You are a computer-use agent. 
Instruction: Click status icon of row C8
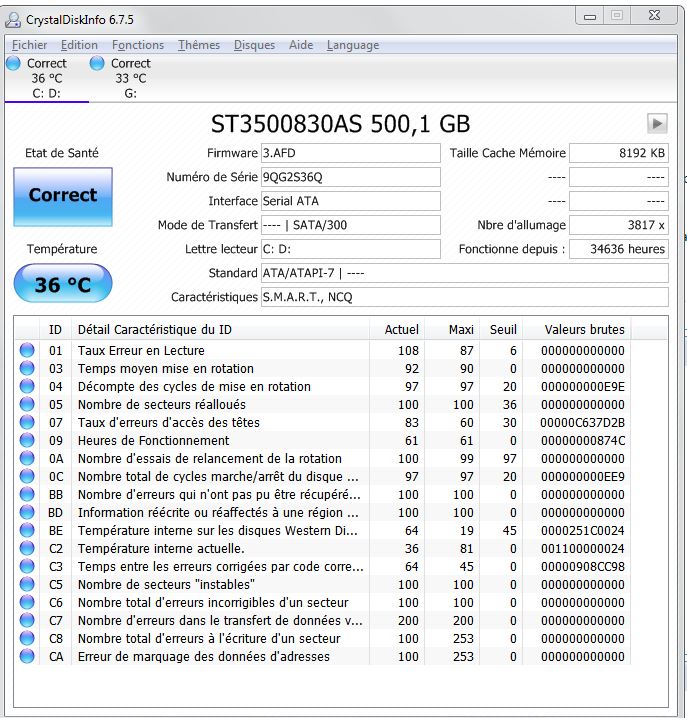pyautogui.click(x=27, y=638)
